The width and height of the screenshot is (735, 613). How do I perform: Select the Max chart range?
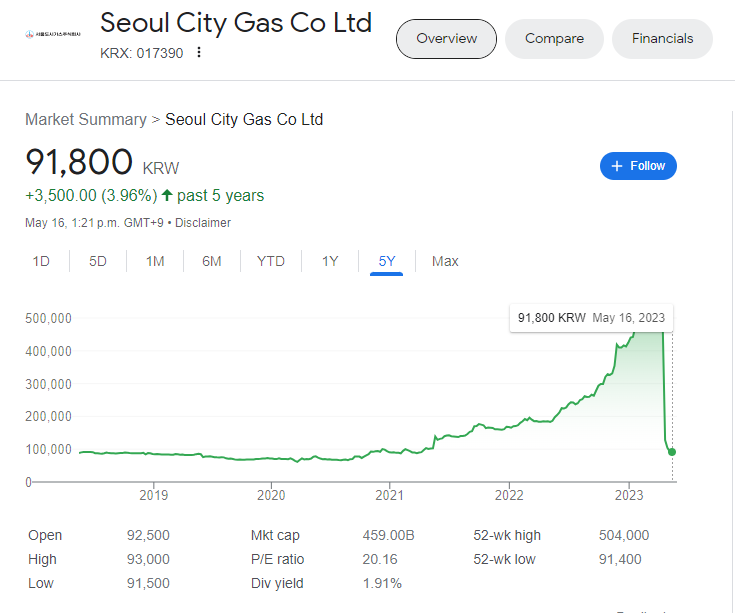445,261
